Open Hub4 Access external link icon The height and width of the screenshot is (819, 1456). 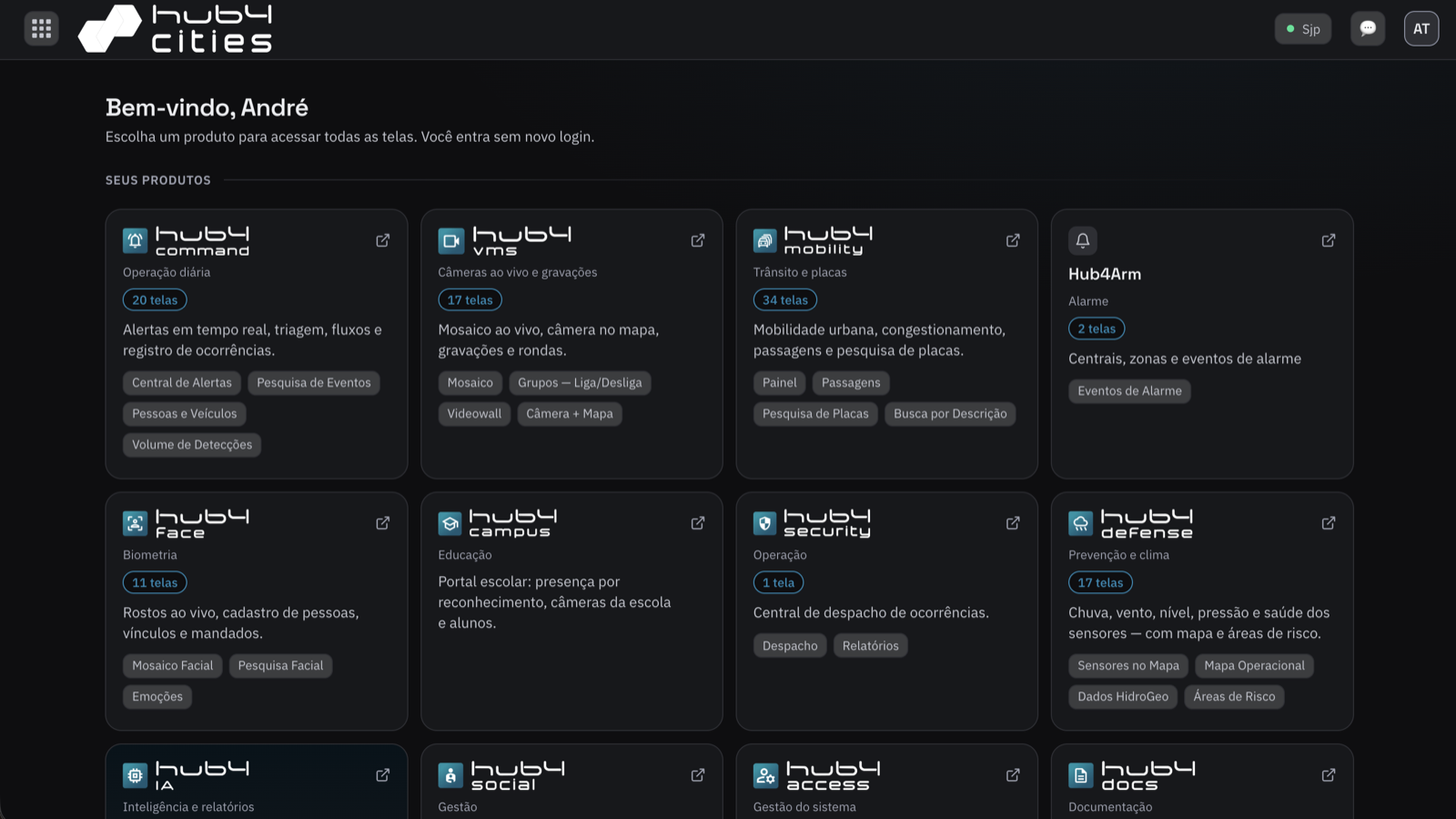1013,775
